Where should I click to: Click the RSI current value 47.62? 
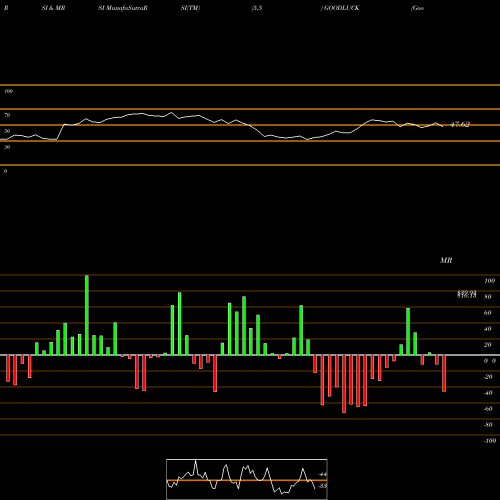pos(460,124)
